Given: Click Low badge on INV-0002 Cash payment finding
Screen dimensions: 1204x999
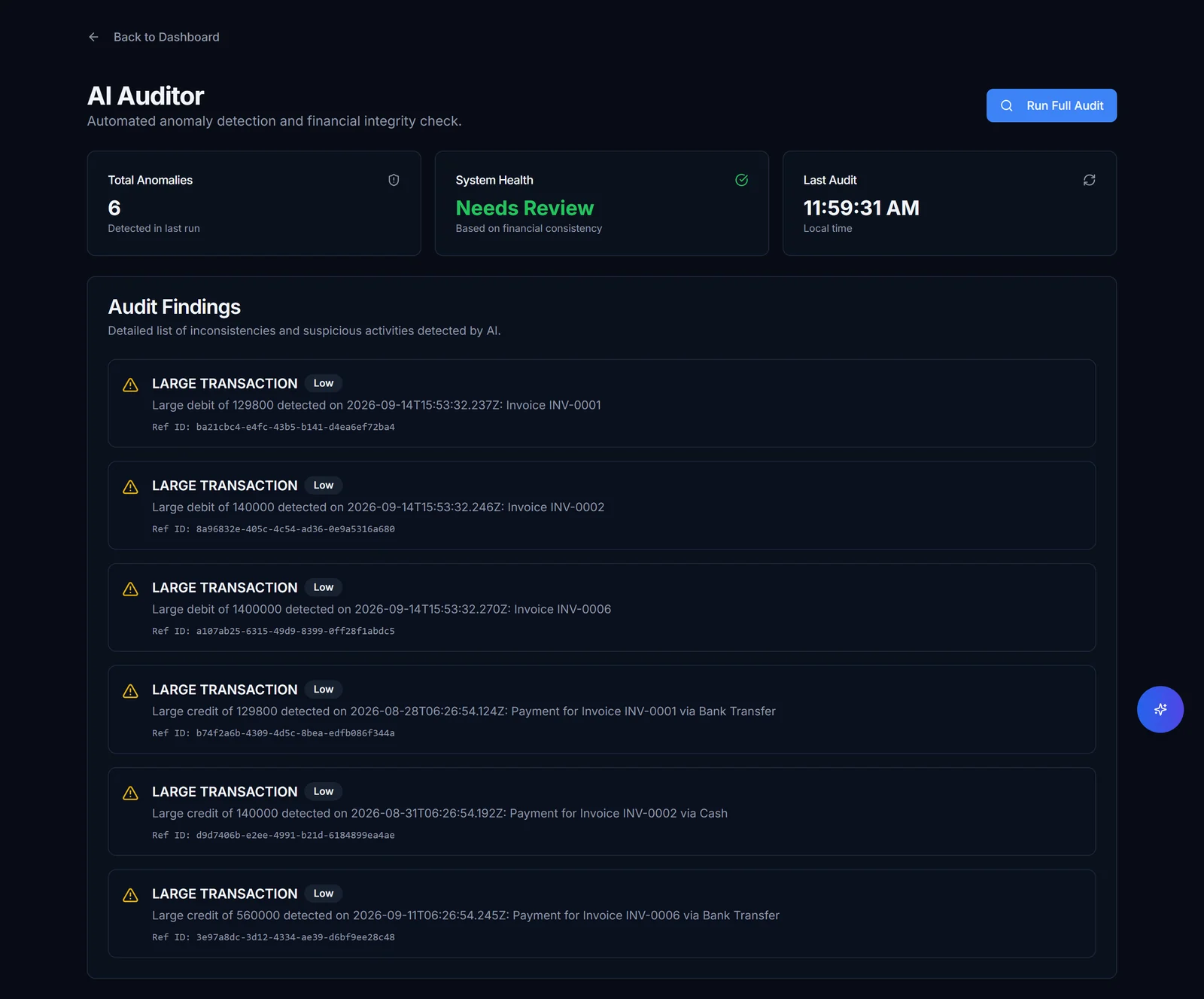Looking at the screenshot, I should click(x=324, y=791).
